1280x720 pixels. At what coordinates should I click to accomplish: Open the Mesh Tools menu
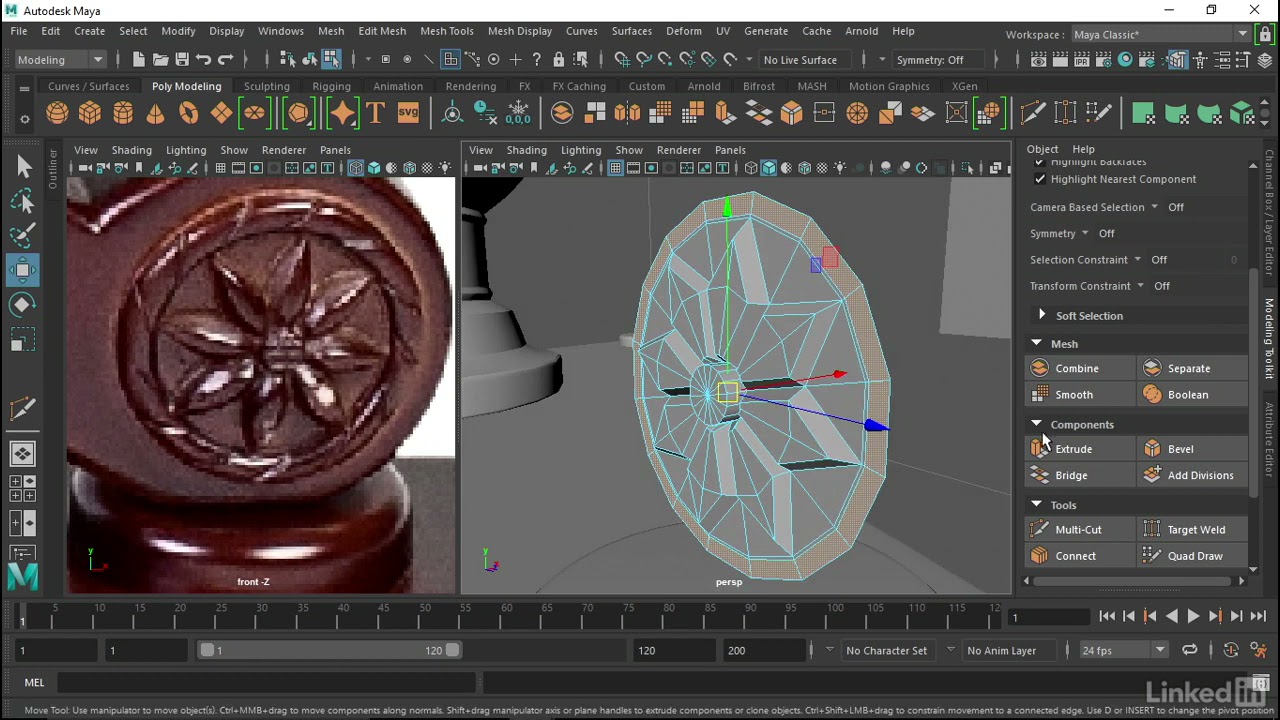coord(446,31)
